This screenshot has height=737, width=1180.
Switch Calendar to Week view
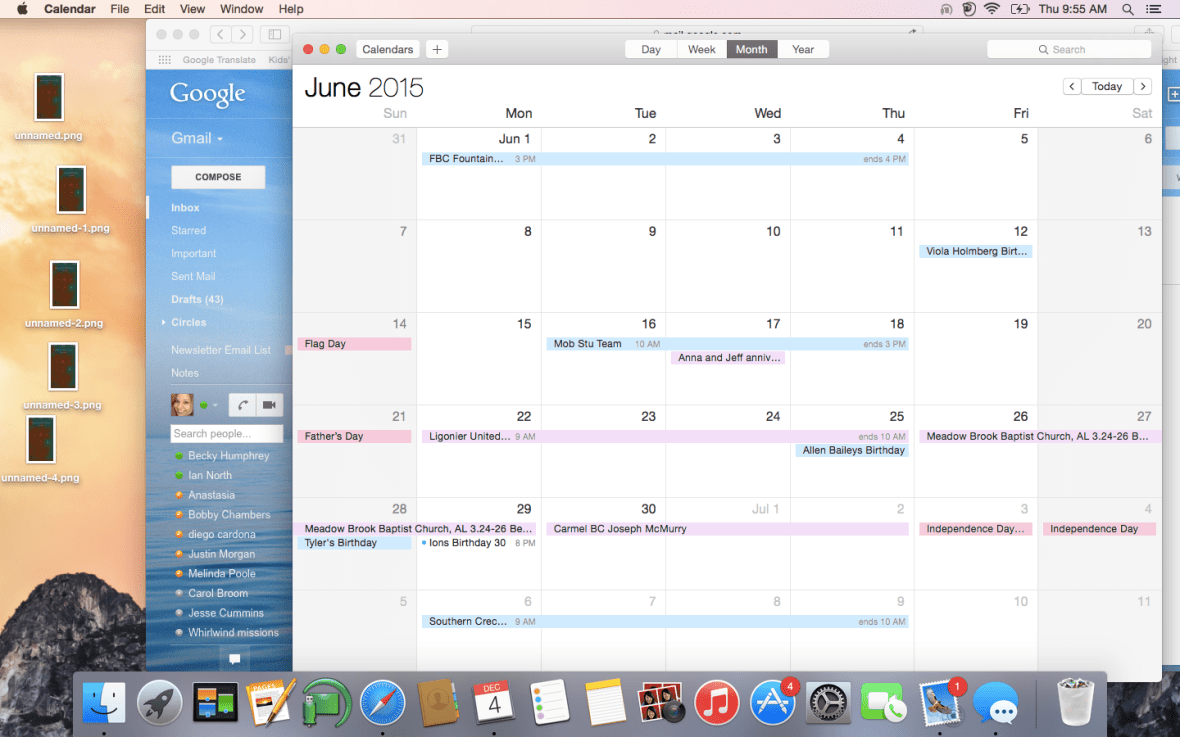tap(701, 48)
